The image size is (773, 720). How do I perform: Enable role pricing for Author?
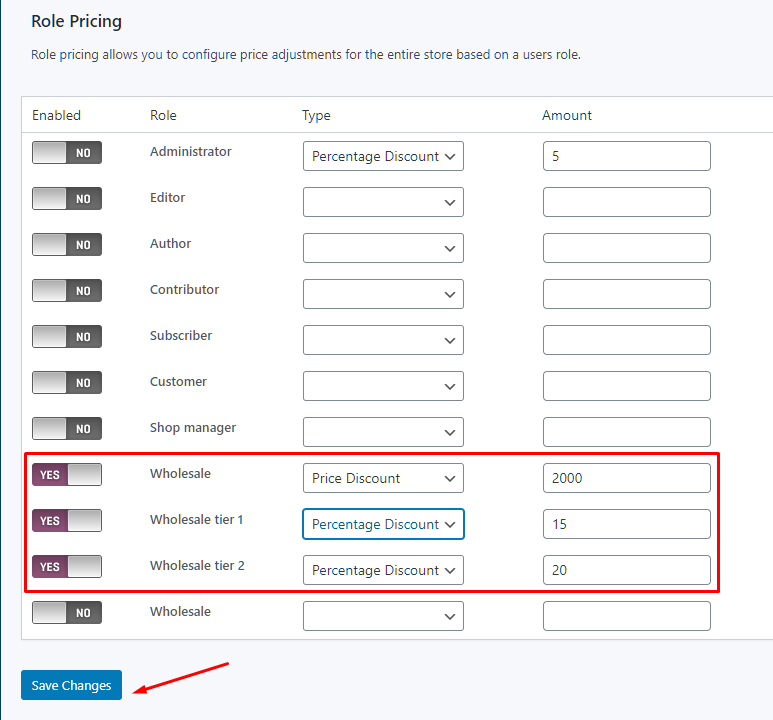point(67,245)
